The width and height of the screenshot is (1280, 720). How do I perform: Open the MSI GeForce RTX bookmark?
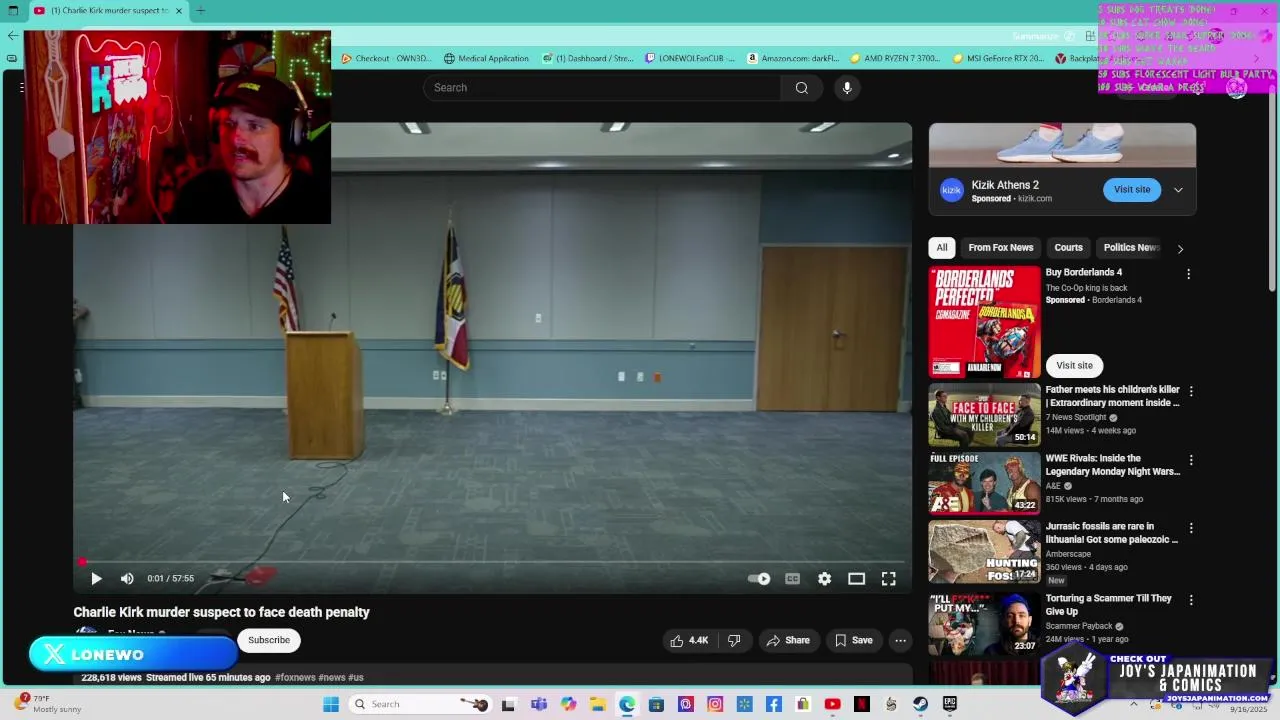click(x=997, y=58)
